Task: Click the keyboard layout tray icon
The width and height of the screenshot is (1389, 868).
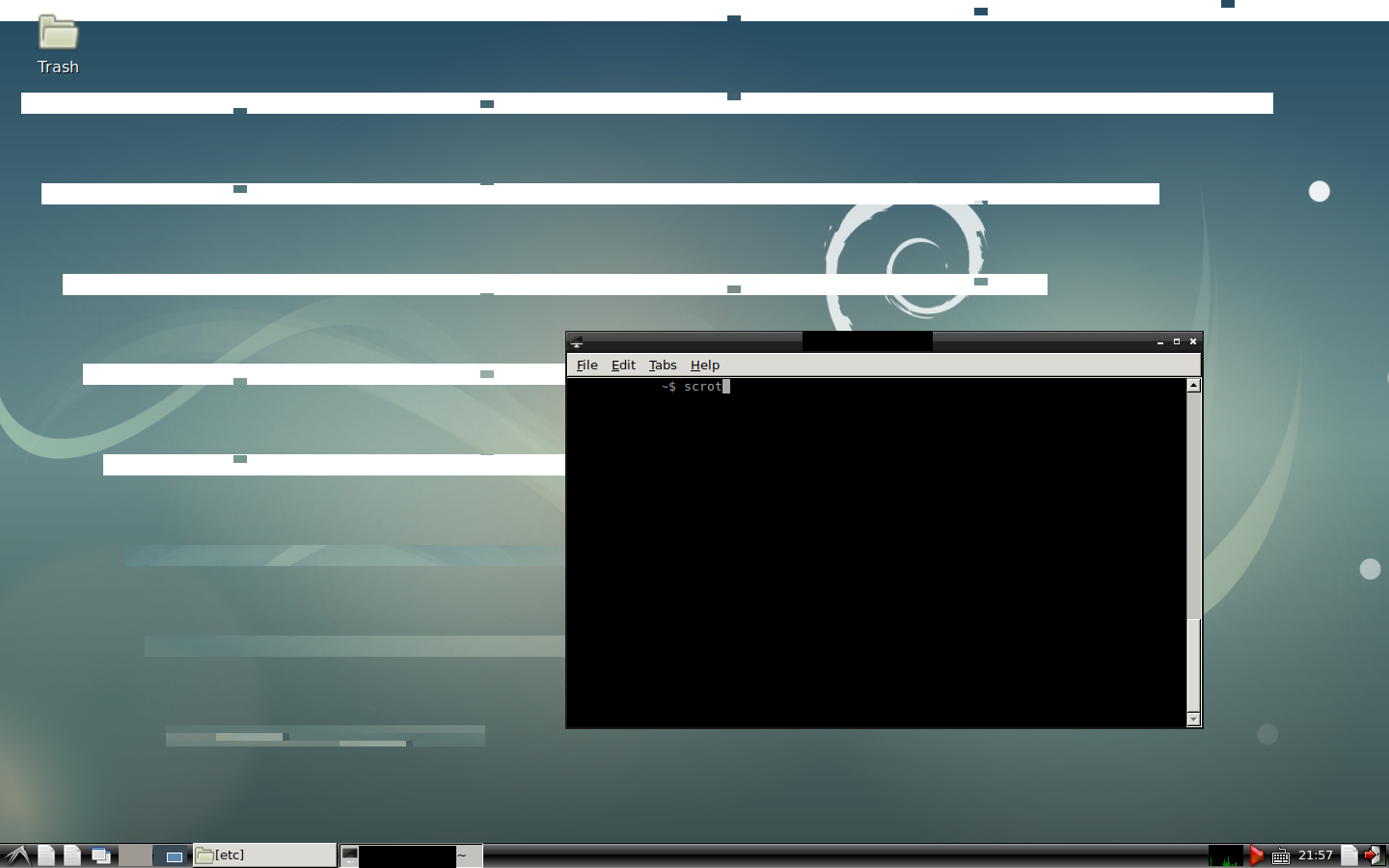Action: pos(1281,856)
